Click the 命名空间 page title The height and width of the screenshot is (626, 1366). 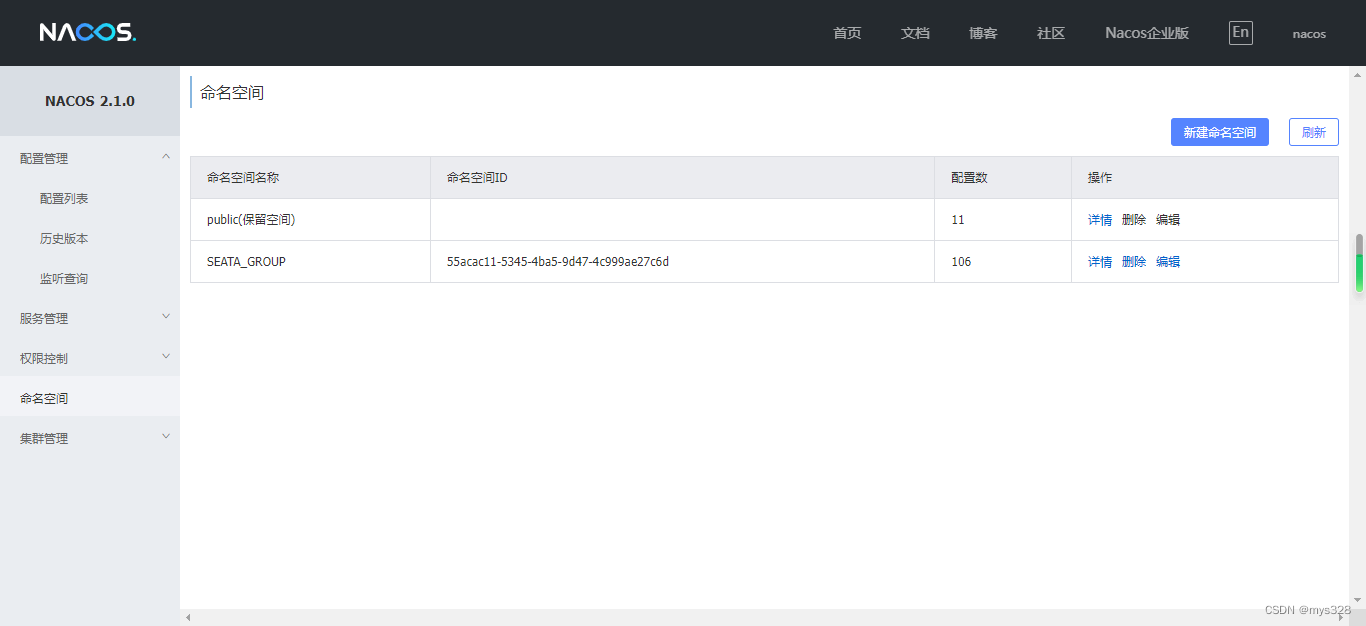[x=232, y=93]
